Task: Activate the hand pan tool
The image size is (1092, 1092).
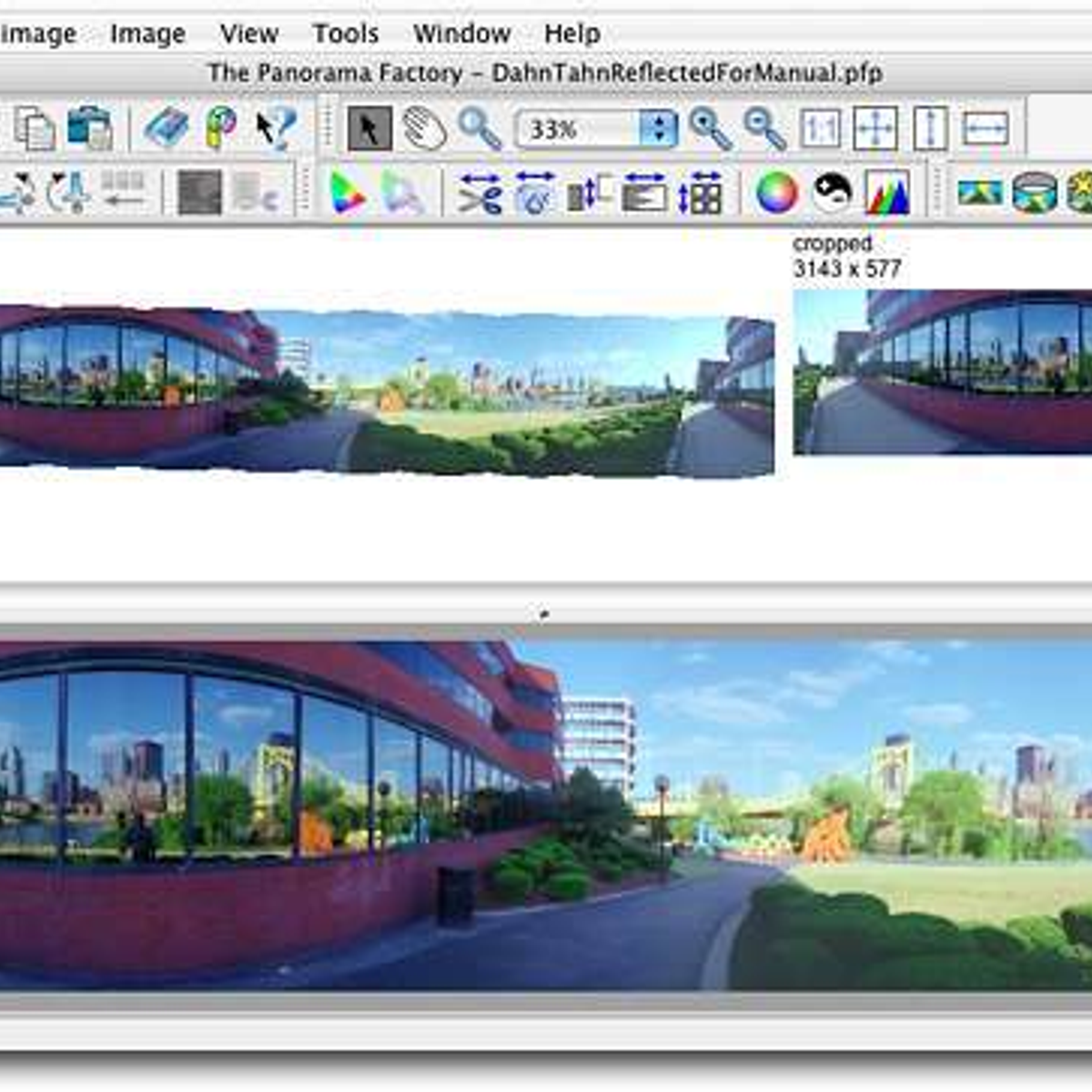Action: pyautogui.click(x=424, y=128)
